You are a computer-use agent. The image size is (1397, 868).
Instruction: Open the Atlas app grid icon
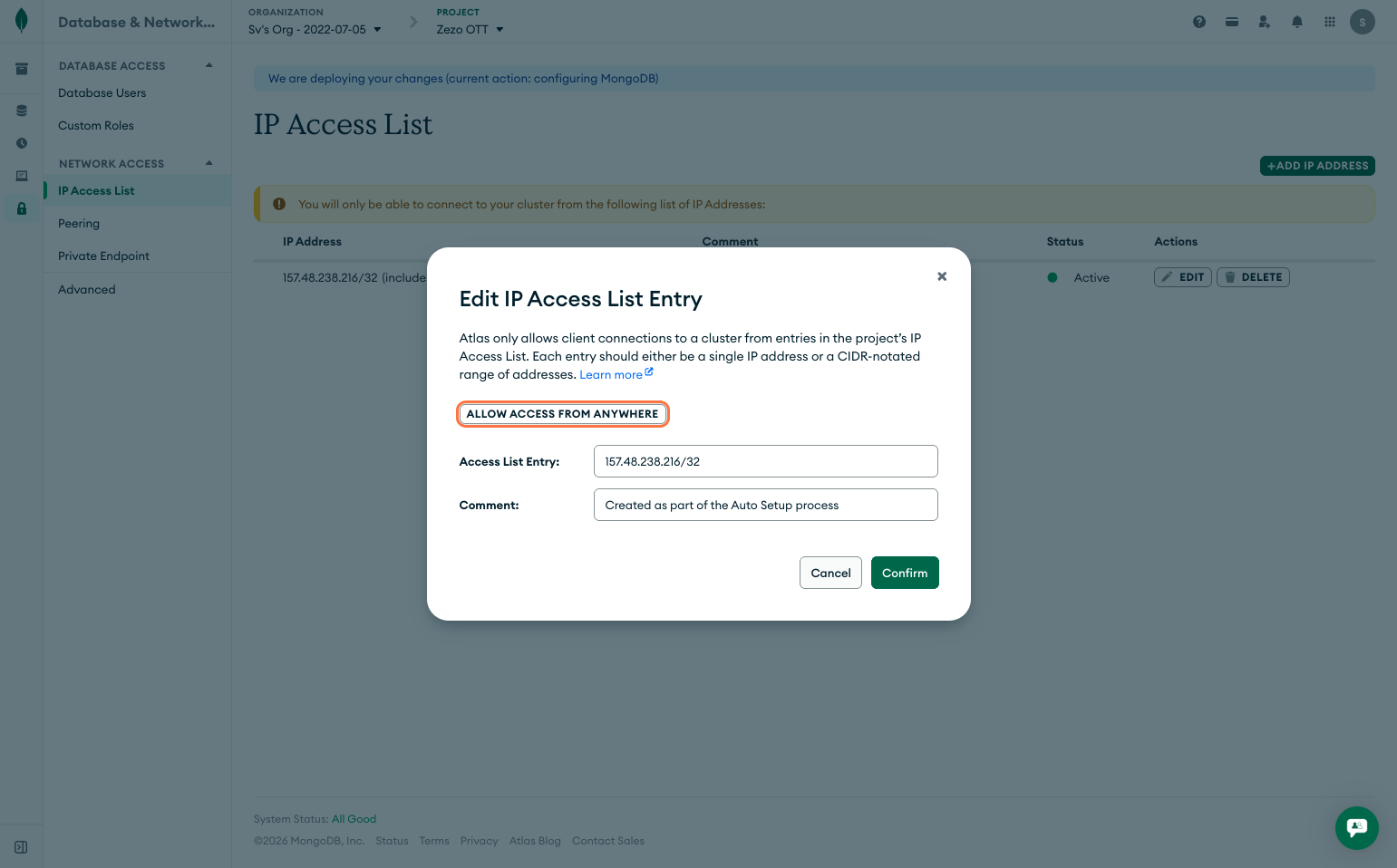tap(1329, 21)
